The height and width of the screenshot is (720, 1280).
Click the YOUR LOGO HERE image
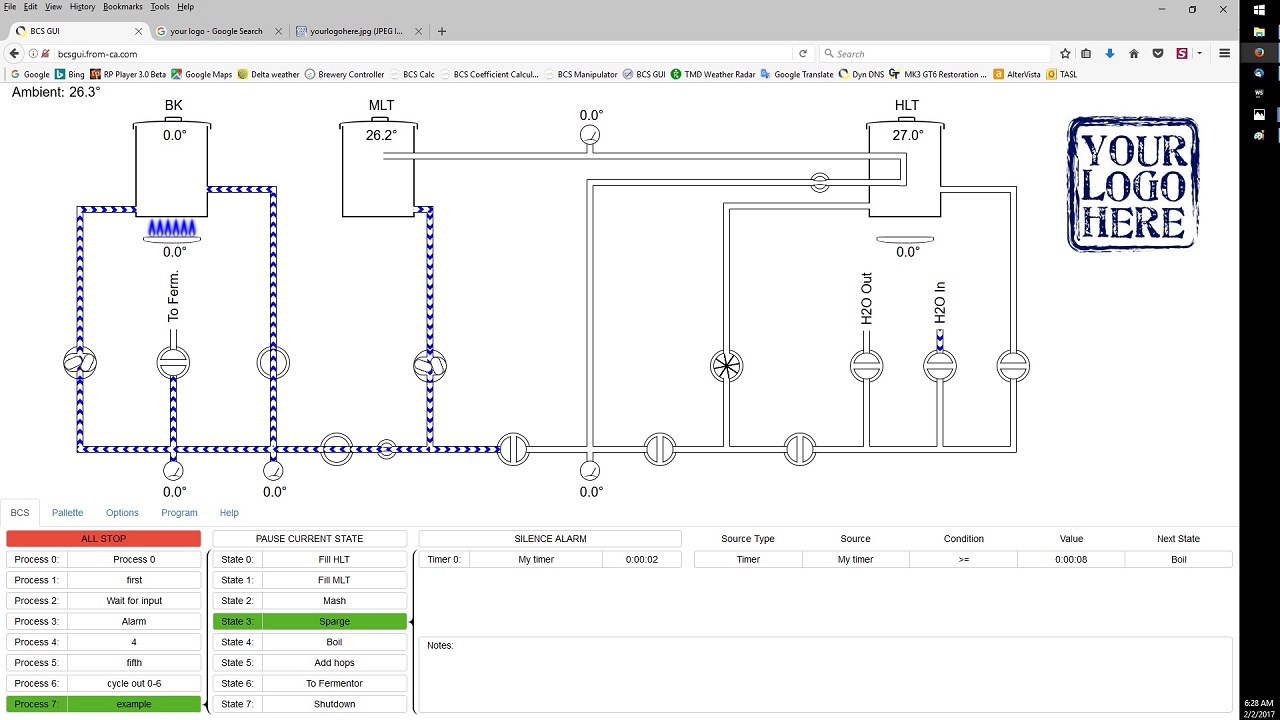[1133, 183]
